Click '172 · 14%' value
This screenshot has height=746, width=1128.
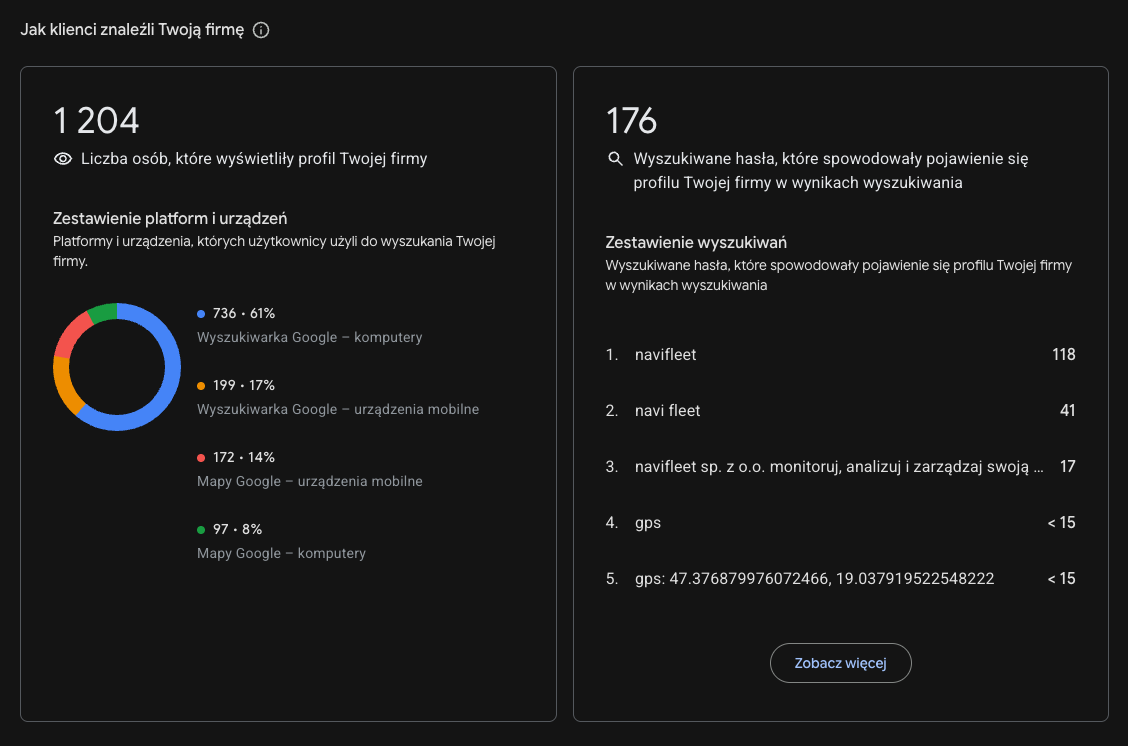coord(244,458)
